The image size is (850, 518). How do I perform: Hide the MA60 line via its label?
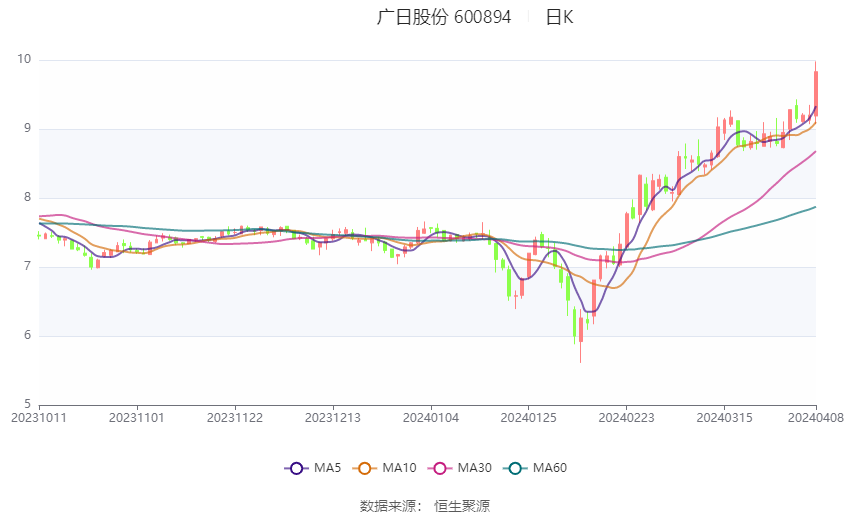(x=550, y=468)
